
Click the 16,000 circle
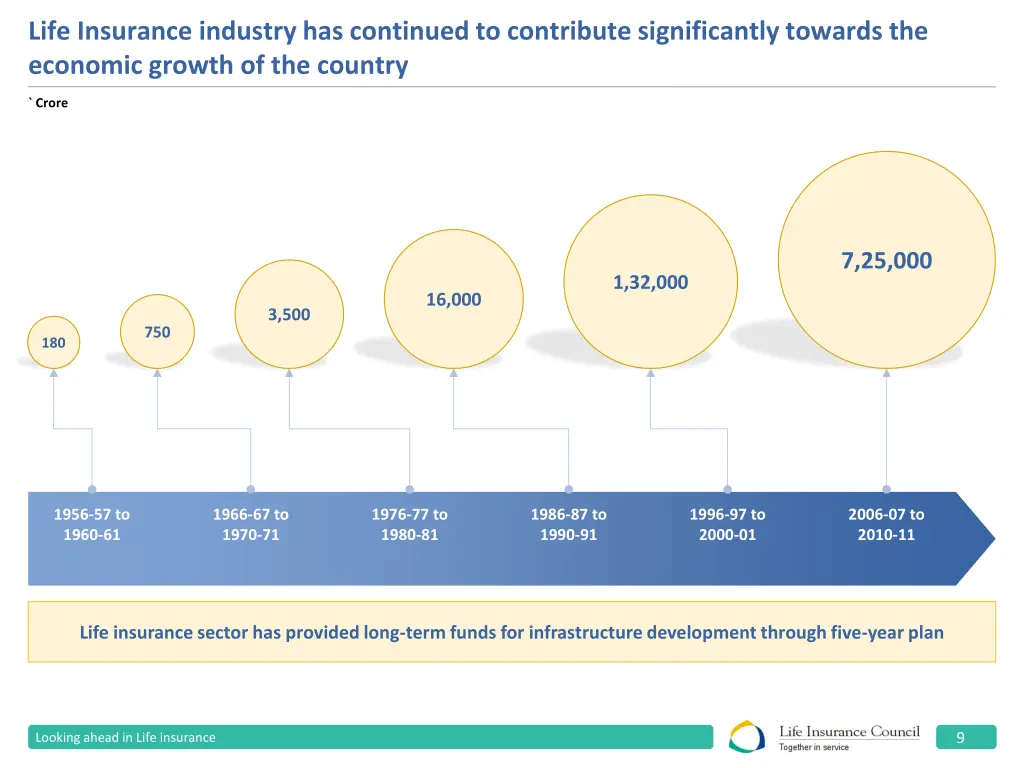(x=453, y=299)
